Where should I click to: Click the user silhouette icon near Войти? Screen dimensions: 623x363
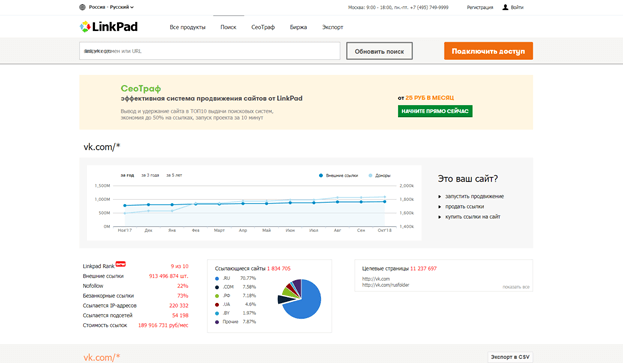point(505,7)
